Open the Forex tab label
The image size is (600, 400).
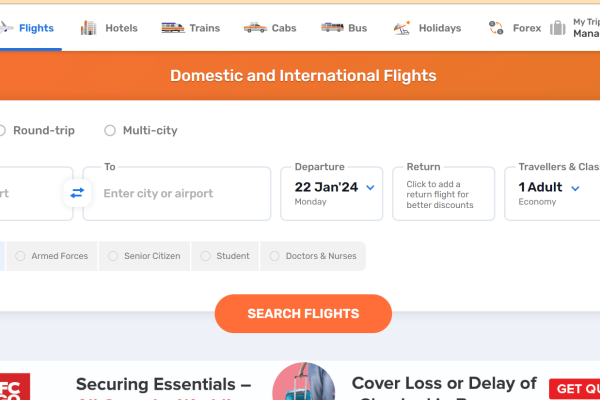click(x=527, y=28)
